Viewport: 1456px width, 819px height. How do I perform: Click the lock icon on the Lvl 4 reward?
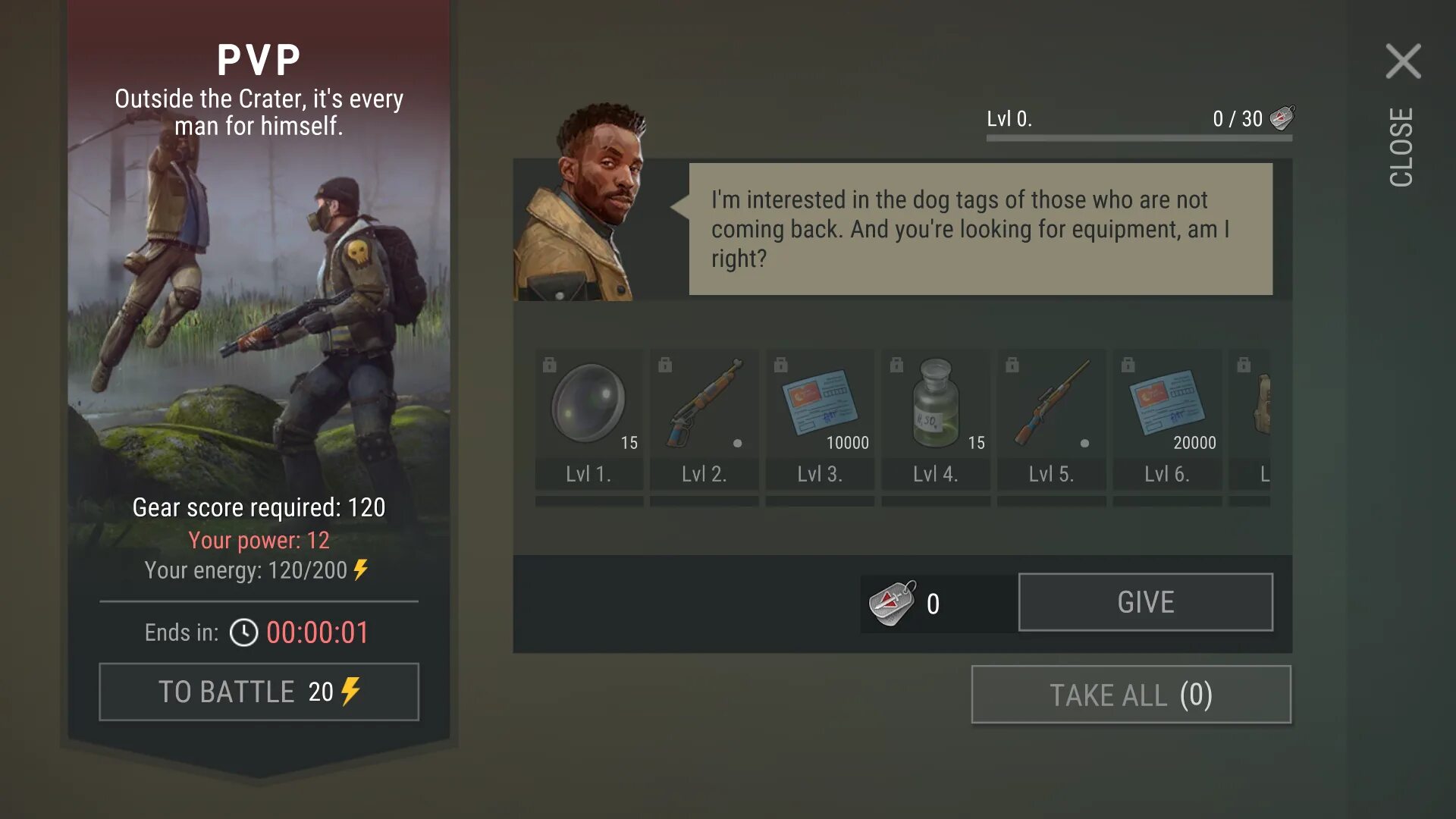coord(896,365)
